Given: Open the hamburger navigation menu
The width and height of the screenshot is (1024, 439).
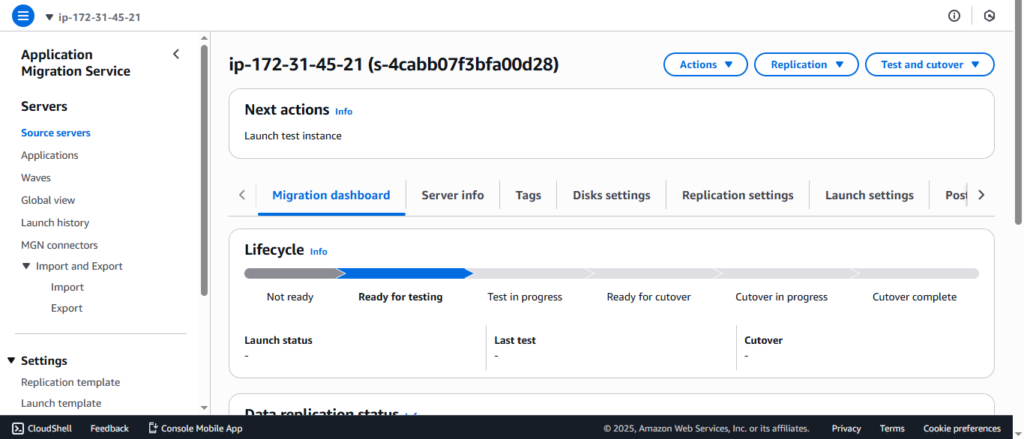Looking at the screenshot, I should click(23, 16).
